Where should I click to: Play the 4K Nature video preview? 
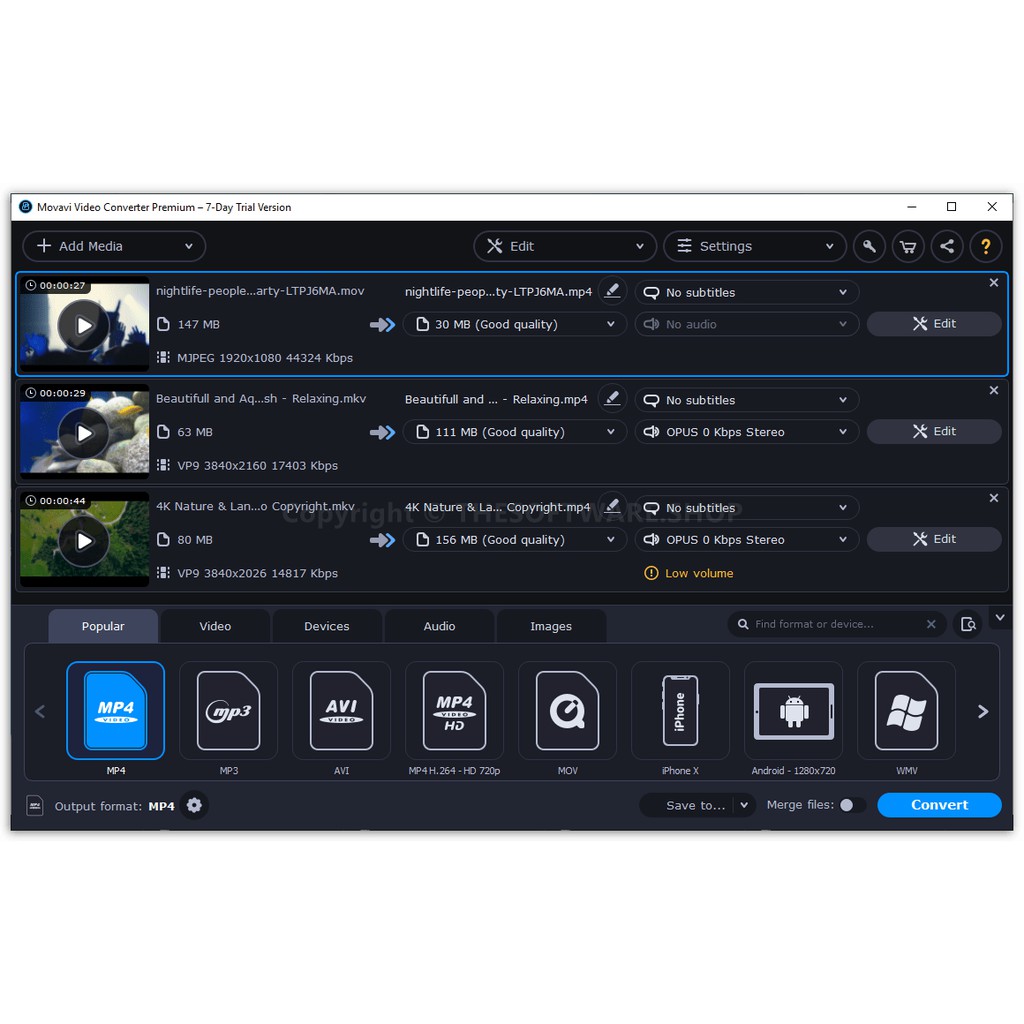(x=84, y=541)
